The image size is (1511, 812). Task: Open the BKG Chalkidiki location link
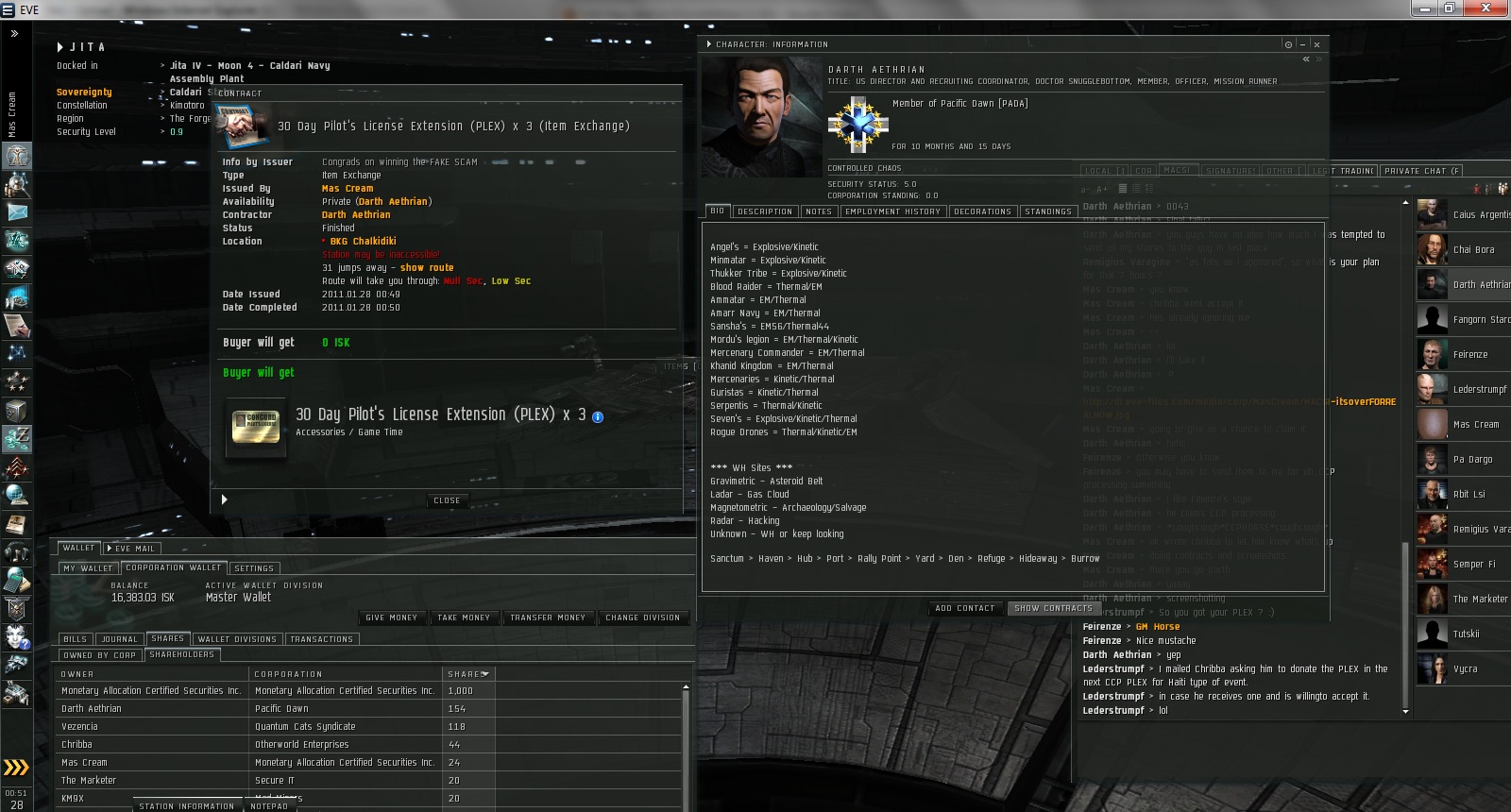(x=363, y=242)
